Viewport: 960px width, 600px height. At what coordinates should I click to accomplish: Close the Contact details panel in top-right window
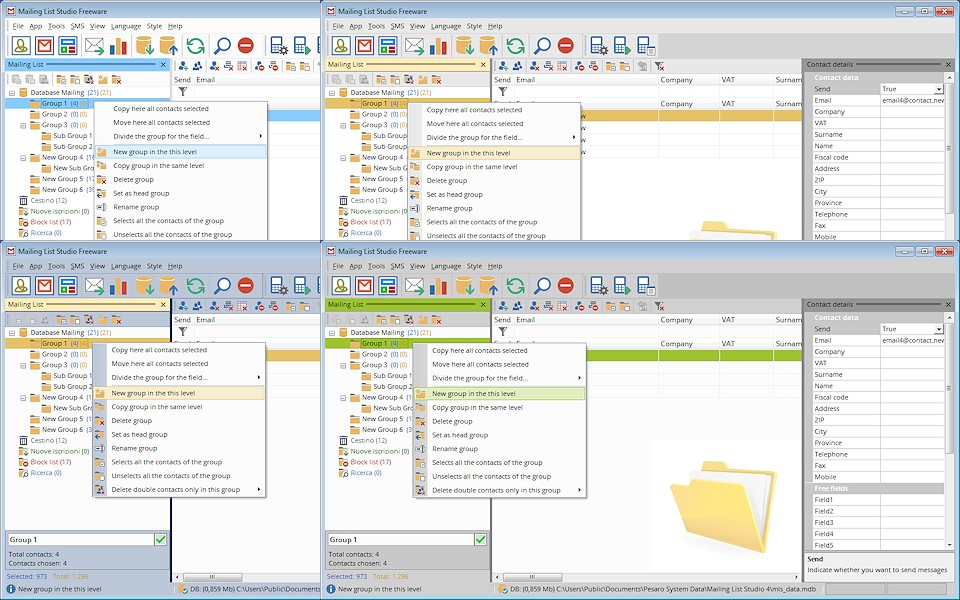coord(948,64)
